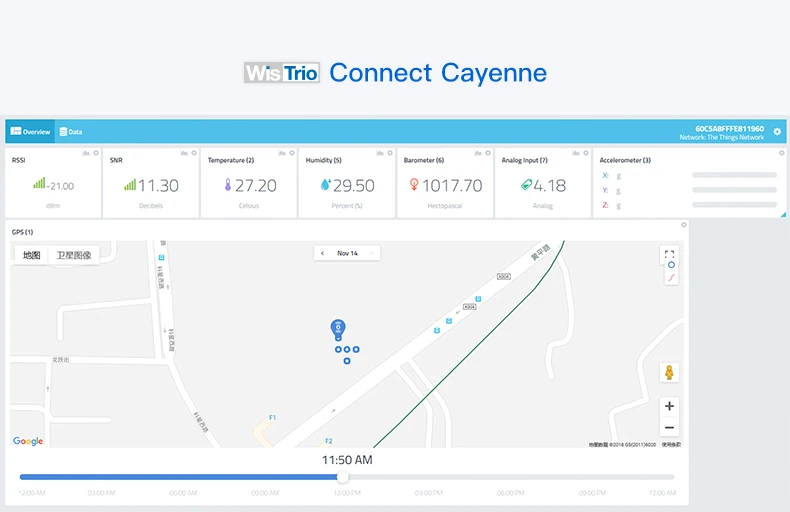Click the F1 marker on map
790x512 pixels.
click(273, 417)
